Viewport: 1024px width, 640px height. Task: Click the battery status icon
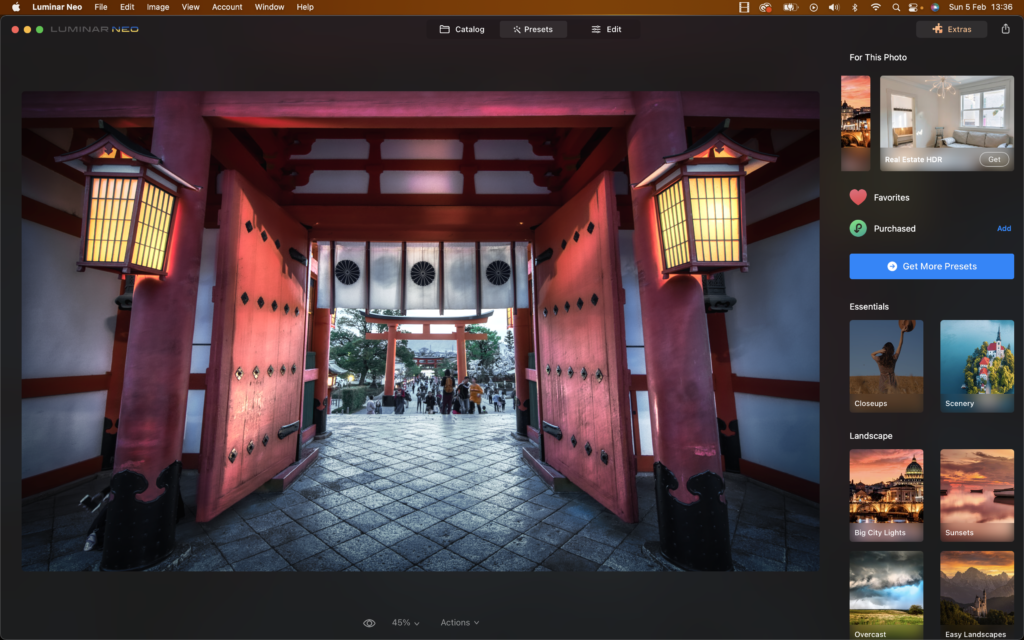[x=790, y=7]
